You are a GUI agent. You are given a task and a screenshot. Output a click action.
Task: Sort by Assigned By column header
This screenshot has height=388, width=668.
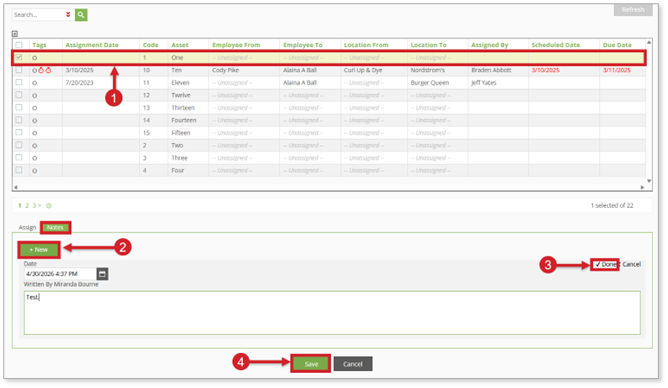(489, 45)
